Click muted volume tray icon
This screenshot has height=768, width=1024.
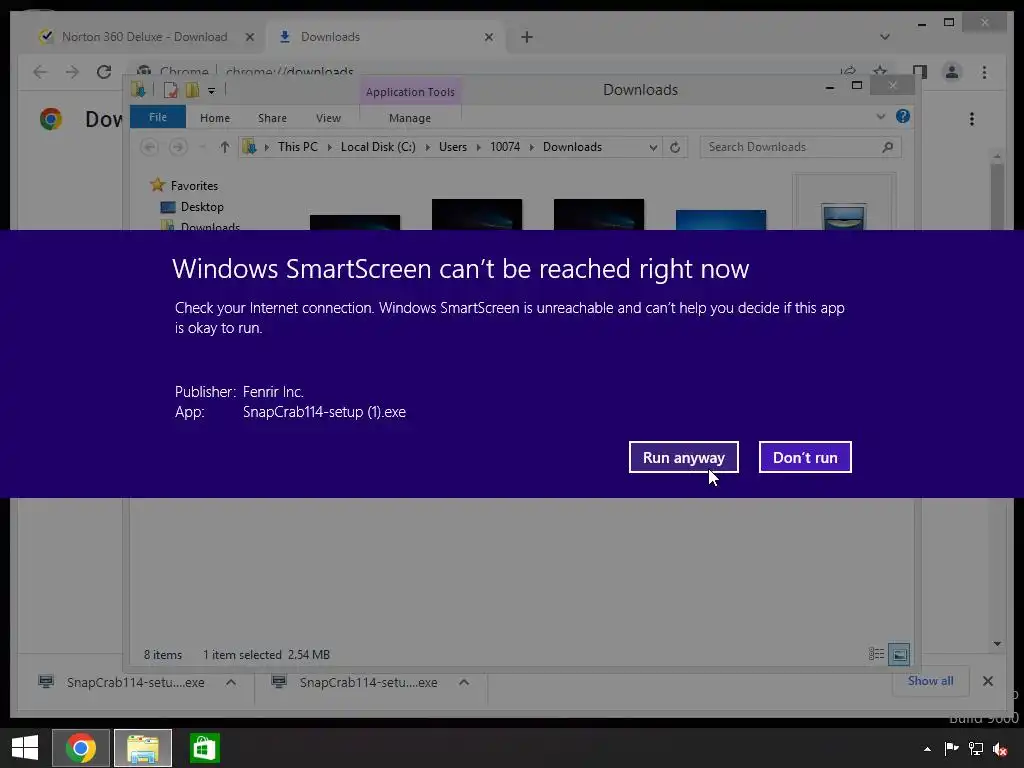(1000, 748)
